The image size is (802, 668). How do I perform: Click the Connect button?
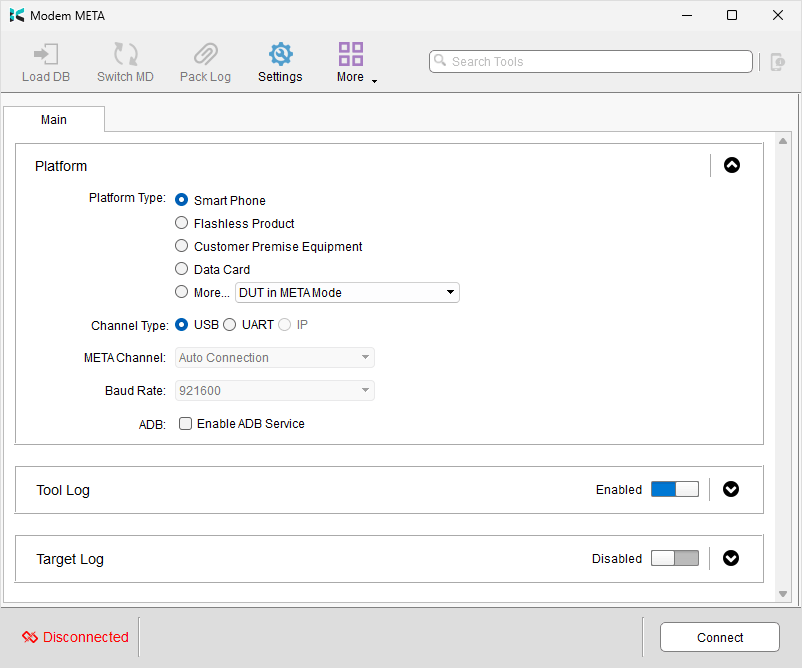pyautogui.click(x=720, y=637)
